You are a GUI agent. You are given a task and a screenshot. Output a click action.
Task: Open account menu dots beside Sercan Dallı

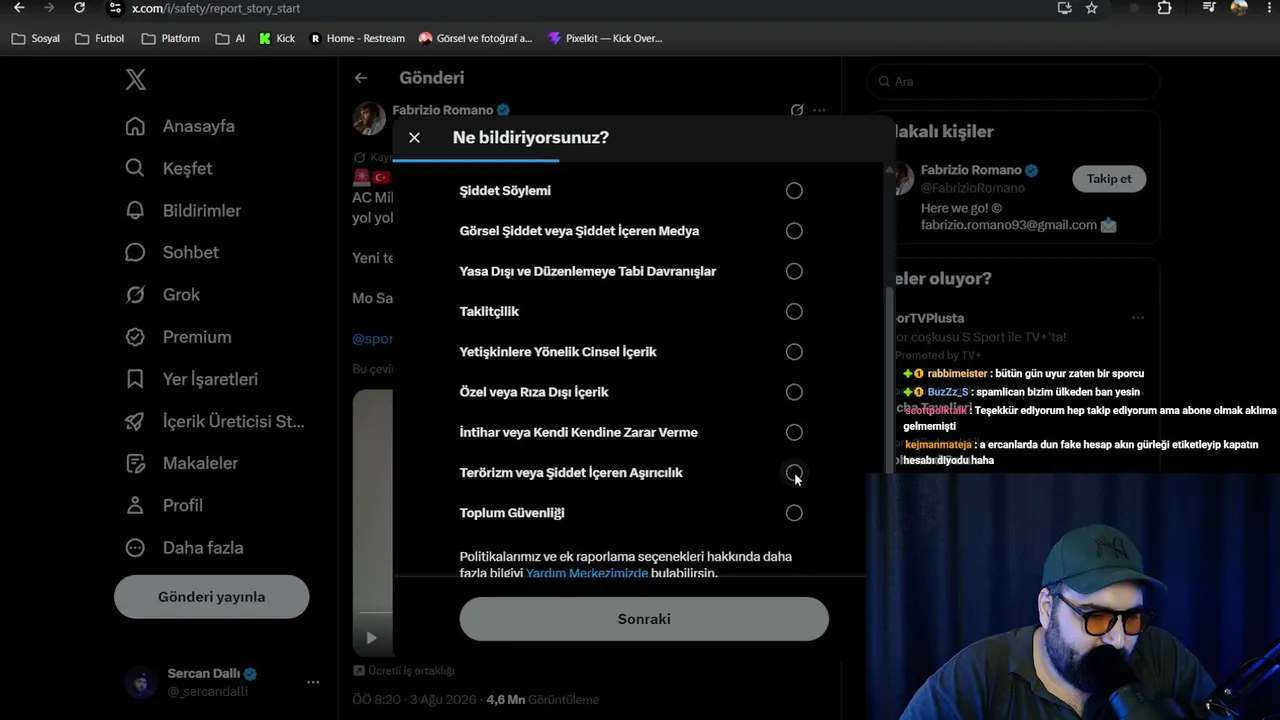click(313, 682)
